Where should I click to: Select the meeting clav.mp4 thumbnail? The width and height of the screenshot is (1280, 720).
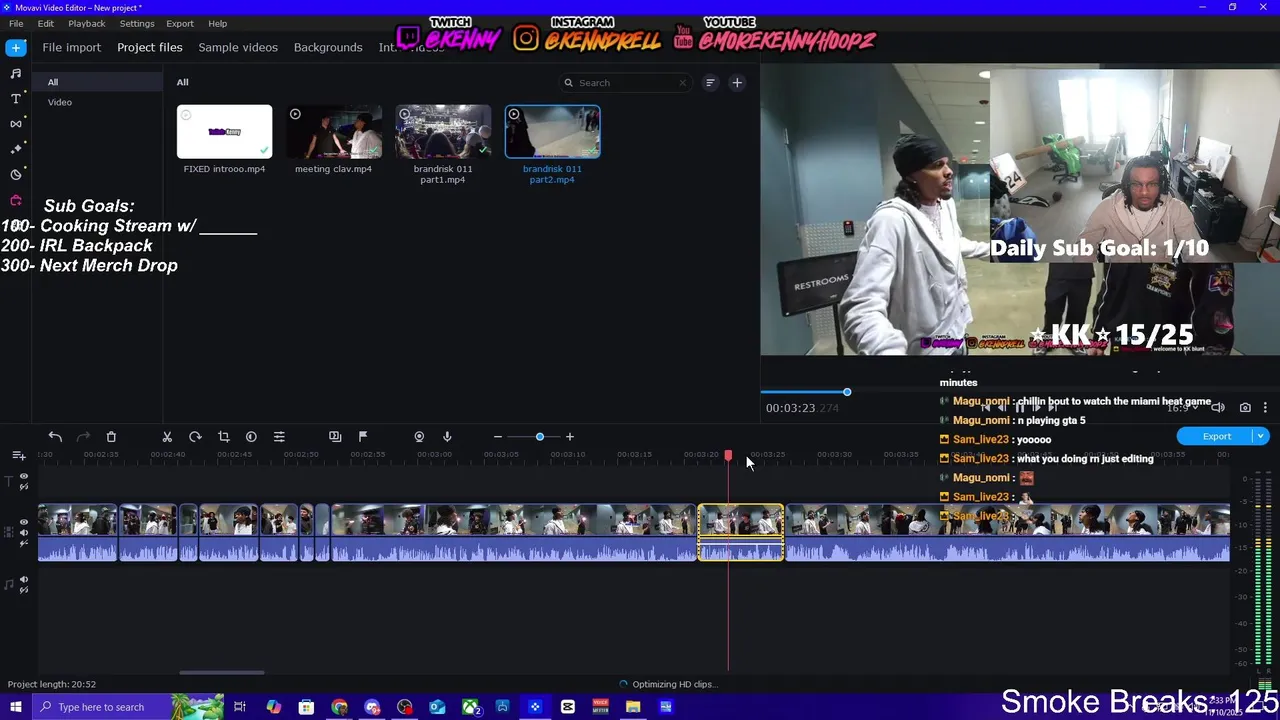(x=334, y=132)
